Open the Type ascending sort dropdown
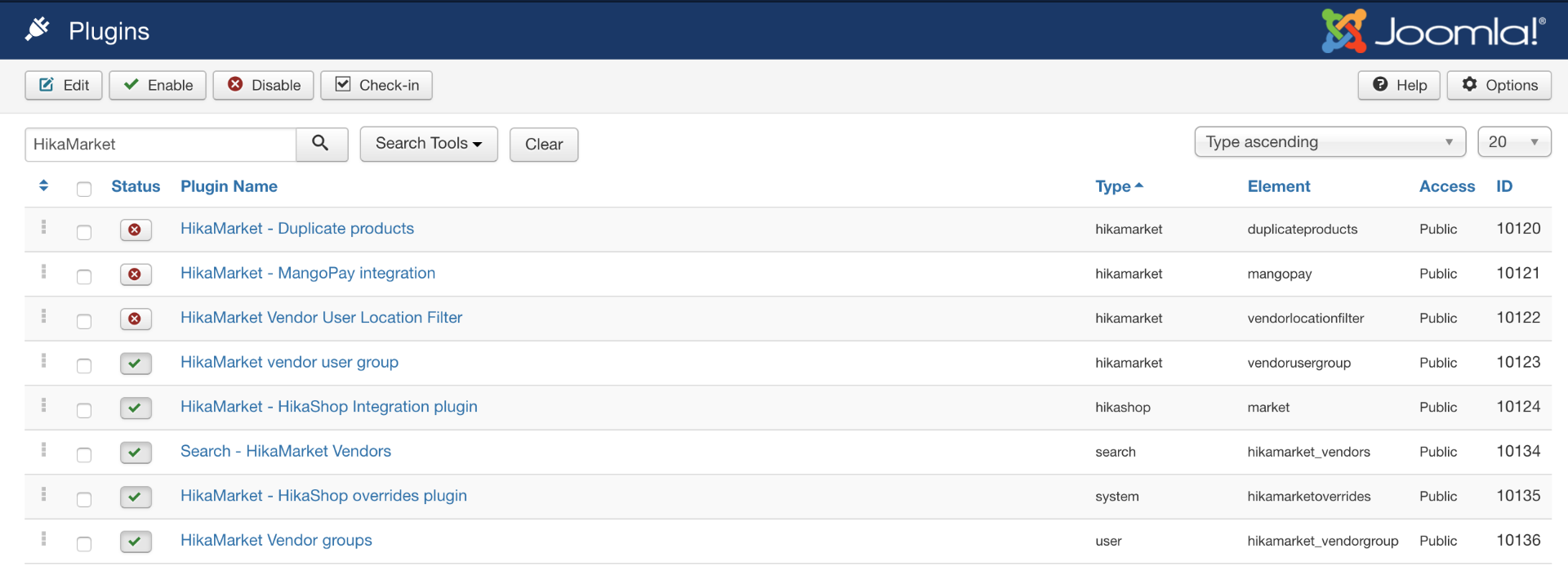The width and height of the screenshot is (1568, 580). point(1330,142)
